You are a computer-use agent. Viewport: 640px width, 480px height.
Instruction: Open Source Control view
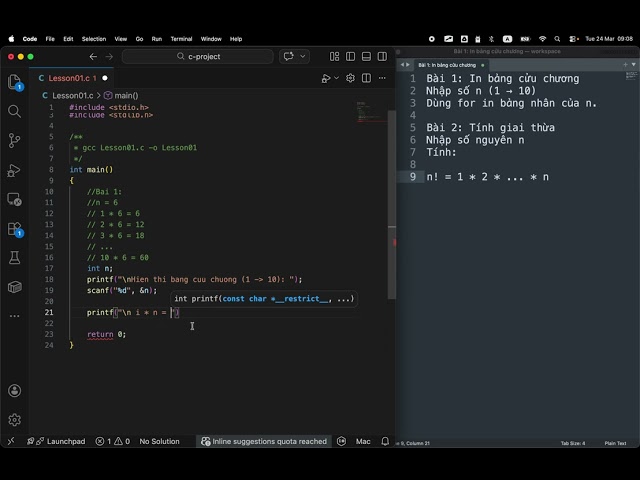click(x=15, y=141)
